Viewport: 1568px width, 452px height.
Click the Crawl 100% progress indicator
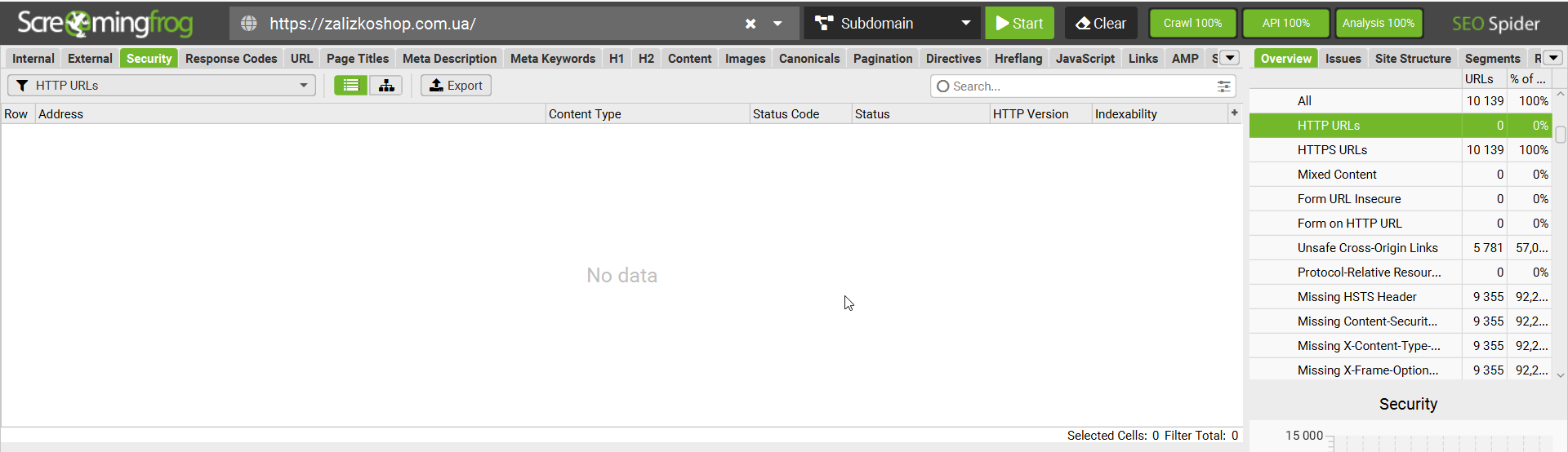pos(1193,23)
